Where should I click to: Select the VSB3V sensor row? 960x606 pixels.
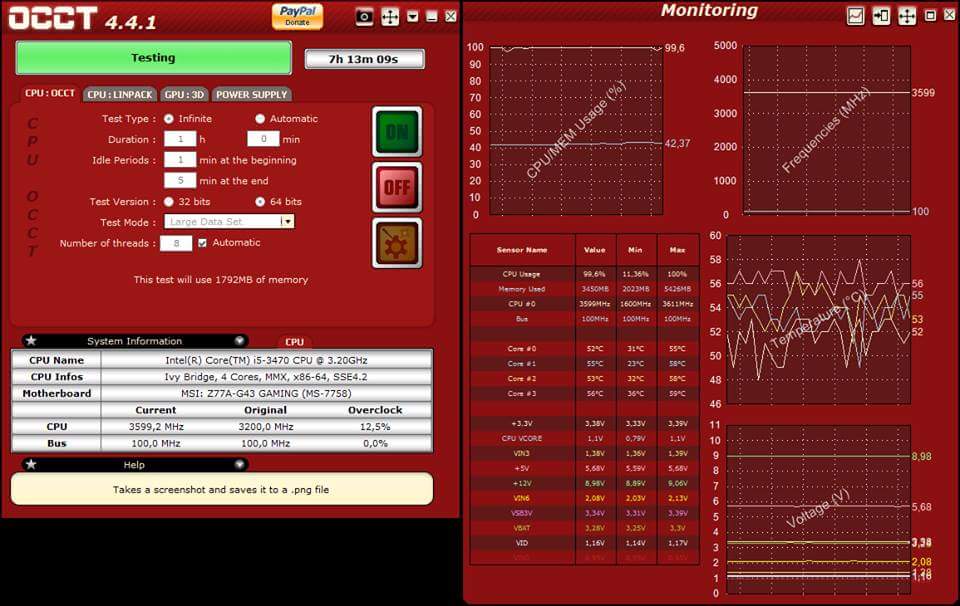[x=585, y=513]
